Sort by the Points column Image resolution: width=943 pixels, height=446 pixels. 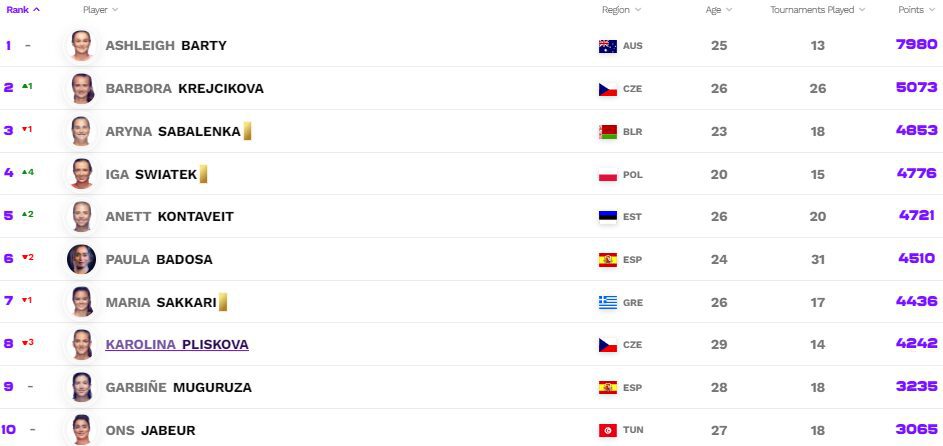click(916, 10)
